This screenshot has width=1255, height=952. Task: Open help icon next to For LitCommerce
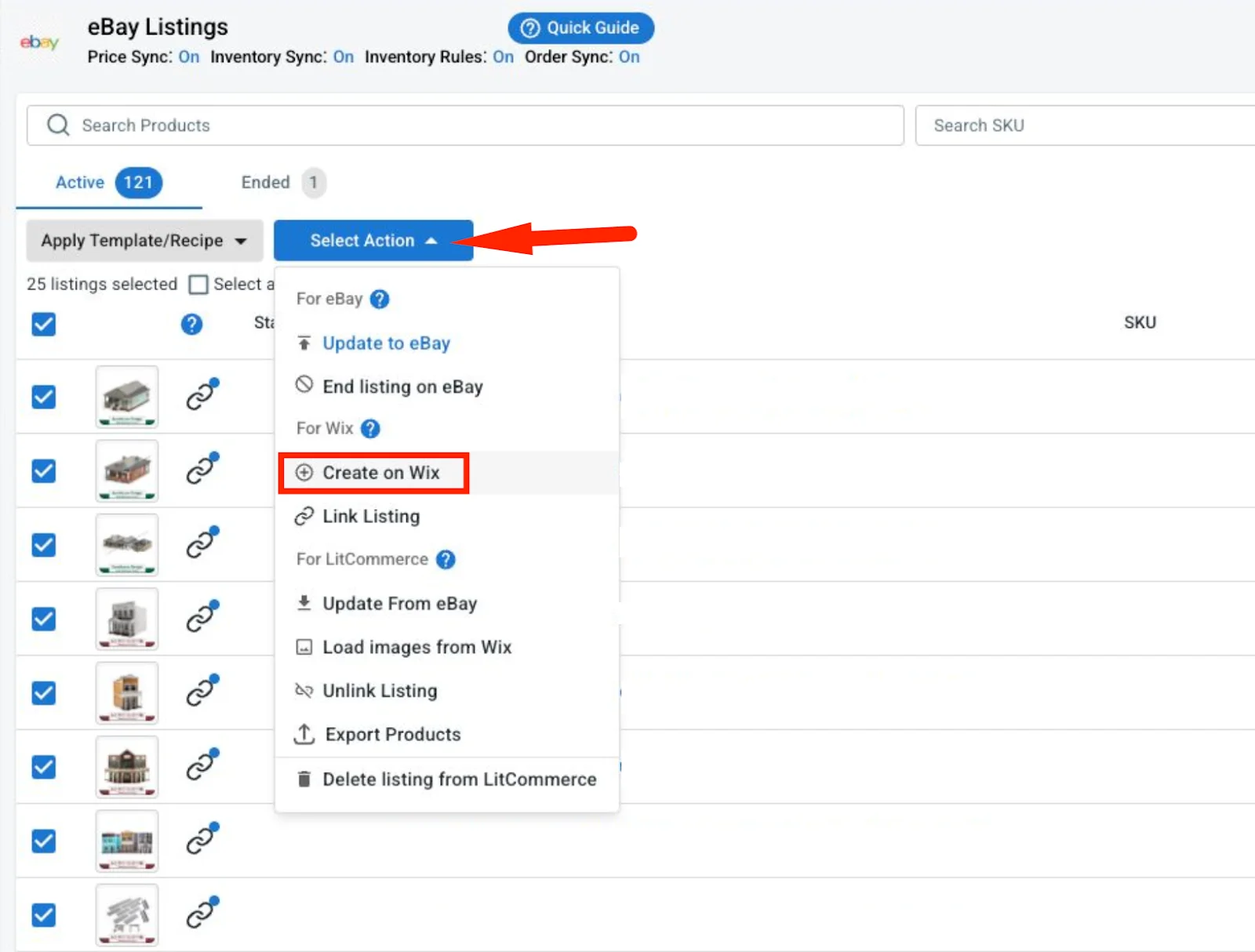[445, 560]
